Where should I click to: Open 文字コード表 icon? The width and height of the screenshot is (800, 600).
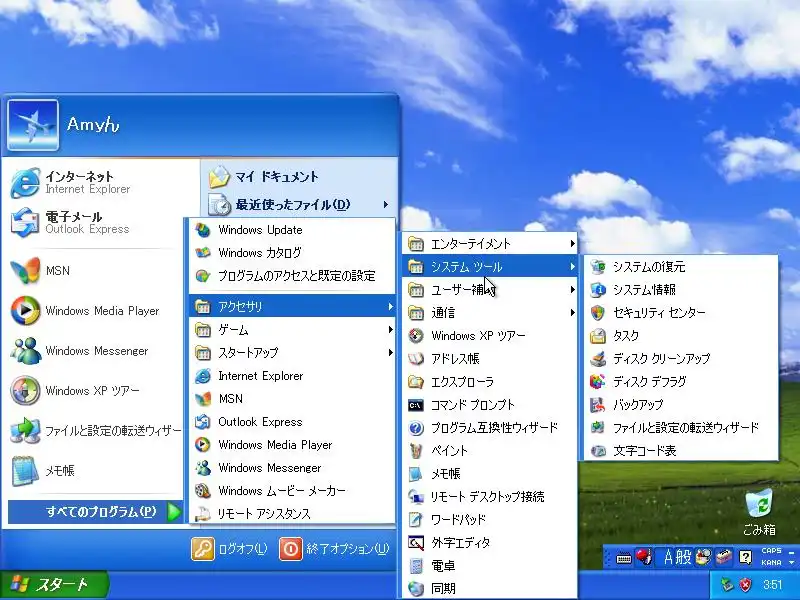[598, 451]
